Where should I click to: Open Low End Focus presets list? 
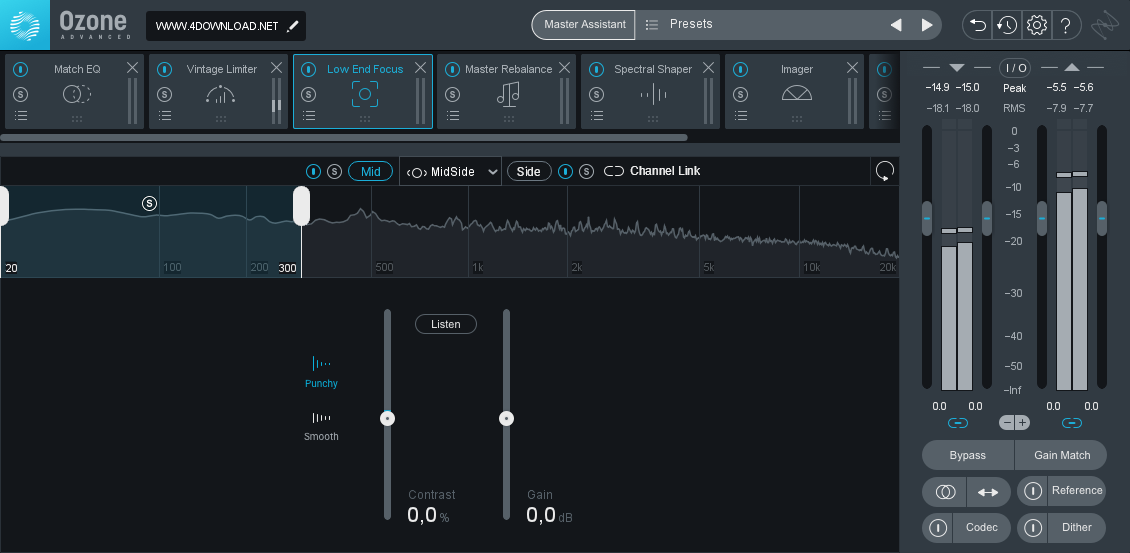pos(308,115)
